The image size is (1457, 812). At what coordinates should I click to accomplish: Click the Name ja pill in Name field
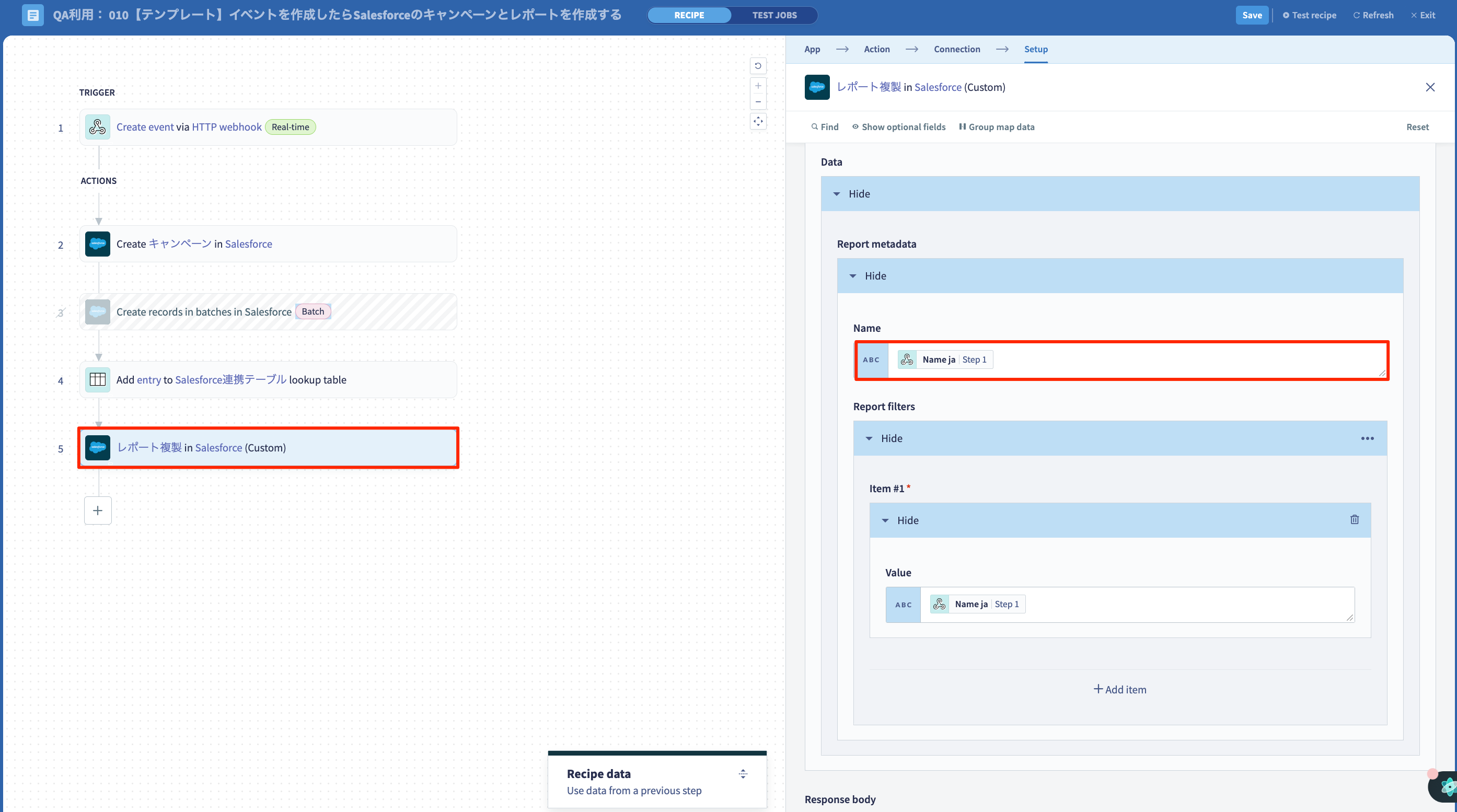(945, 359)
